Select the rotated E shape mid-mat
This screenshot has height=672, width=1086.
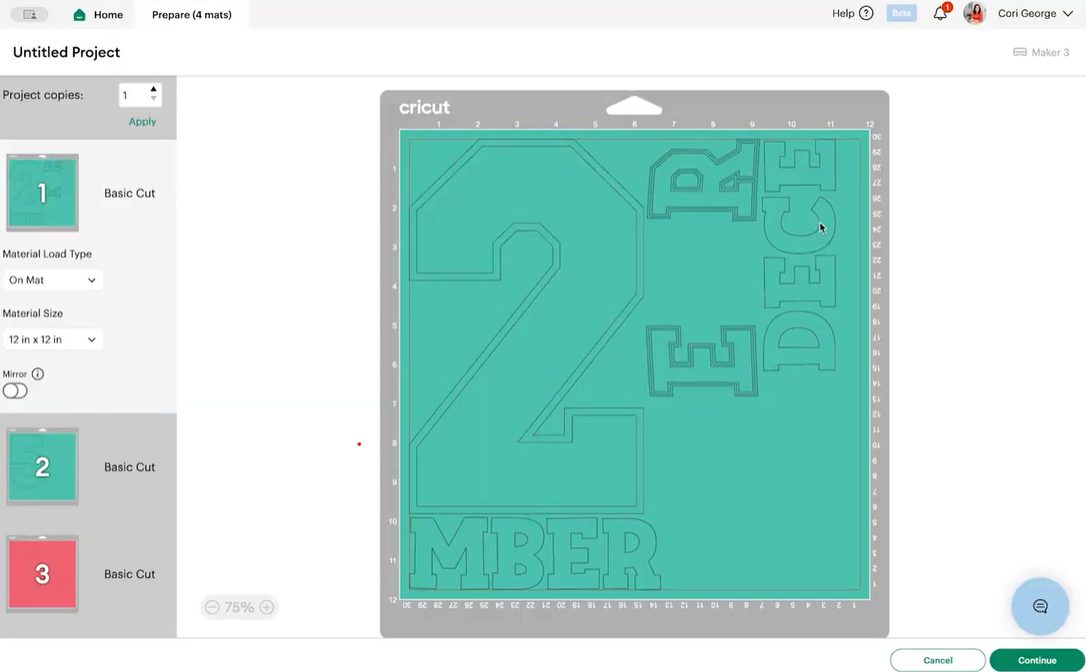(702, 361)
